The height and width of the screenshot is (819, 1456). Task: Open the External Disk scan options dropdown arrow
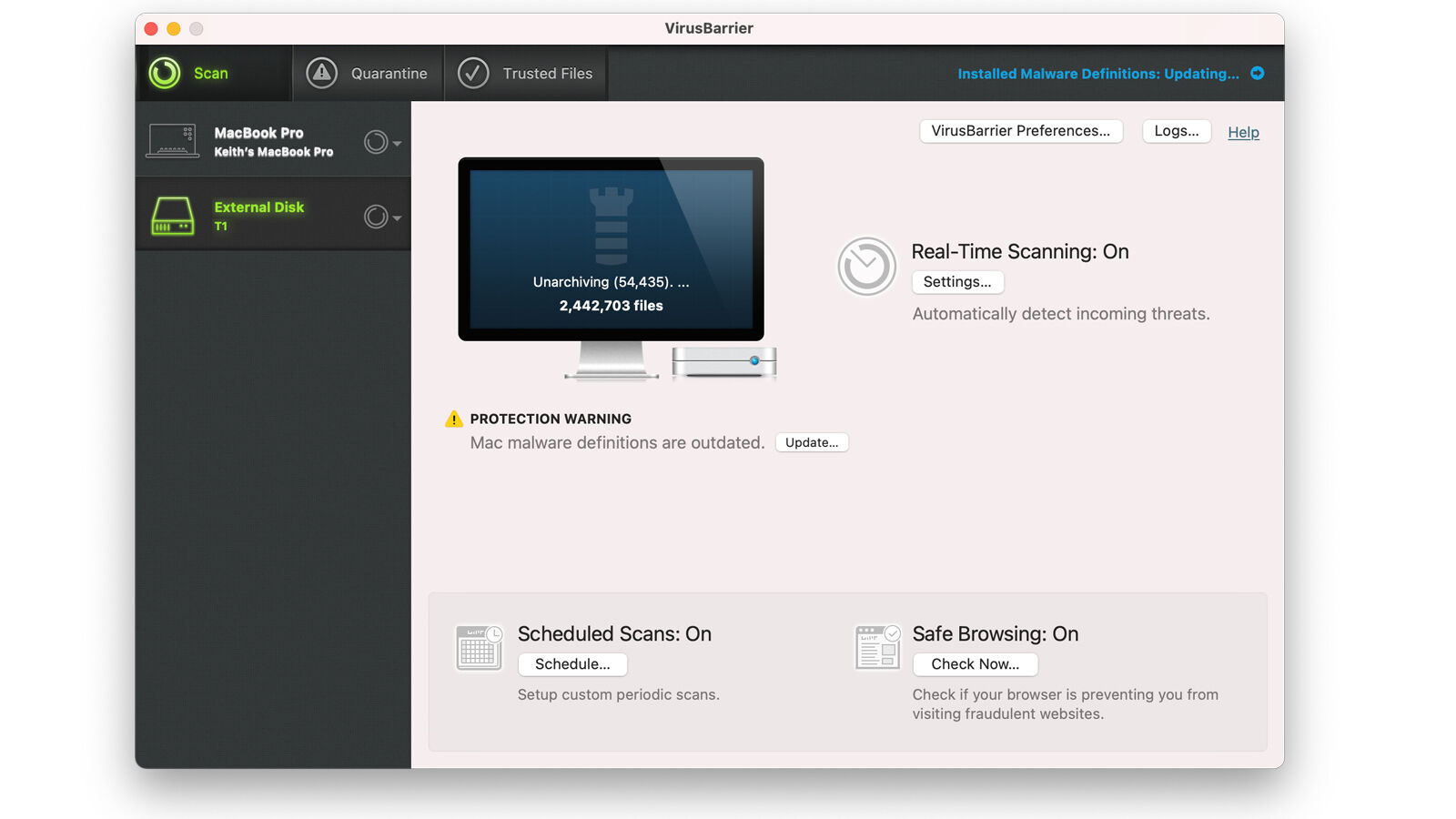click(x=397, y=217)
